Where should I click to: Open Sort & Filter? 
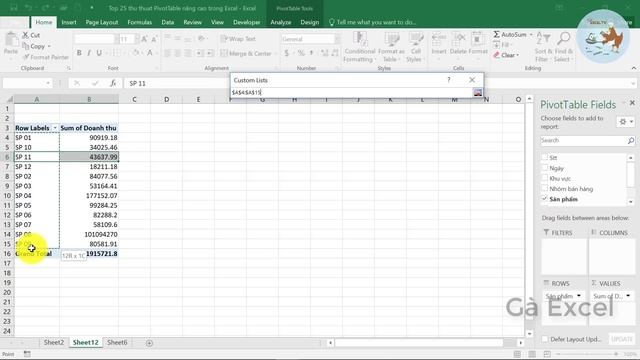[543, 47]
